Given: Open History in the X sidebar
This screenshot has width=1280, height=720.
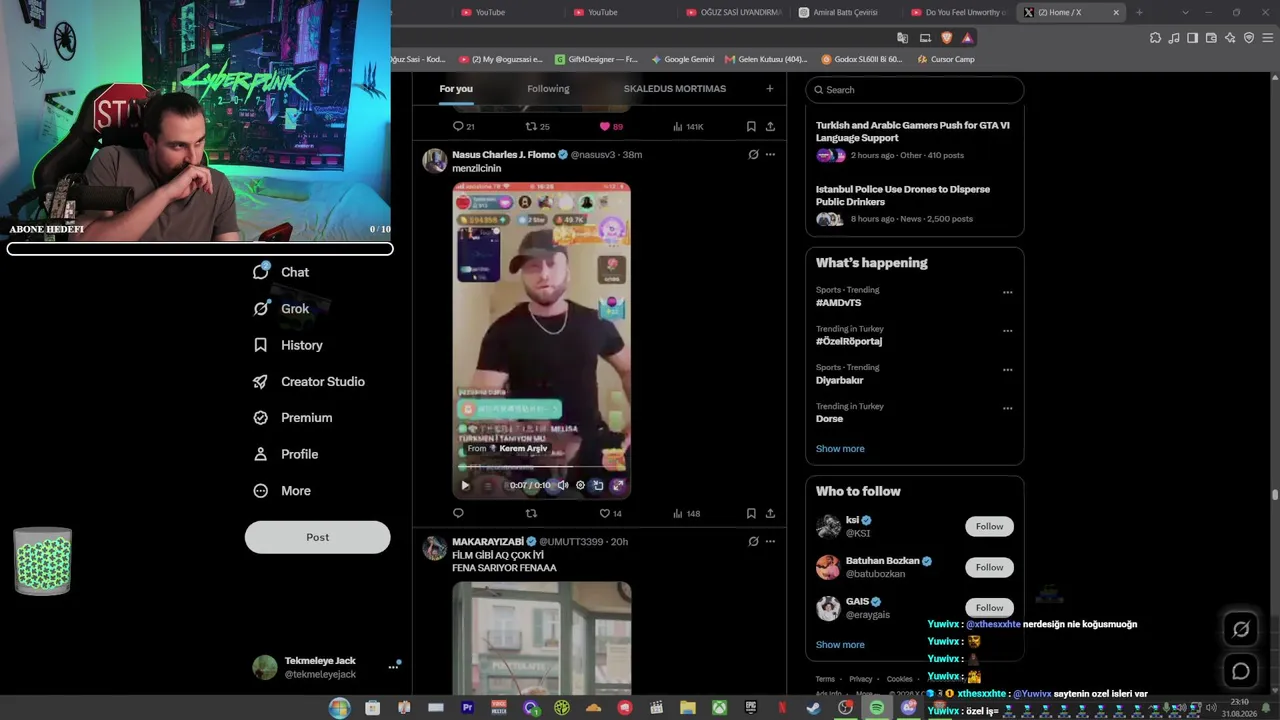Looking at the screenshot, I should pyautogui.click(x=288, y=345).
